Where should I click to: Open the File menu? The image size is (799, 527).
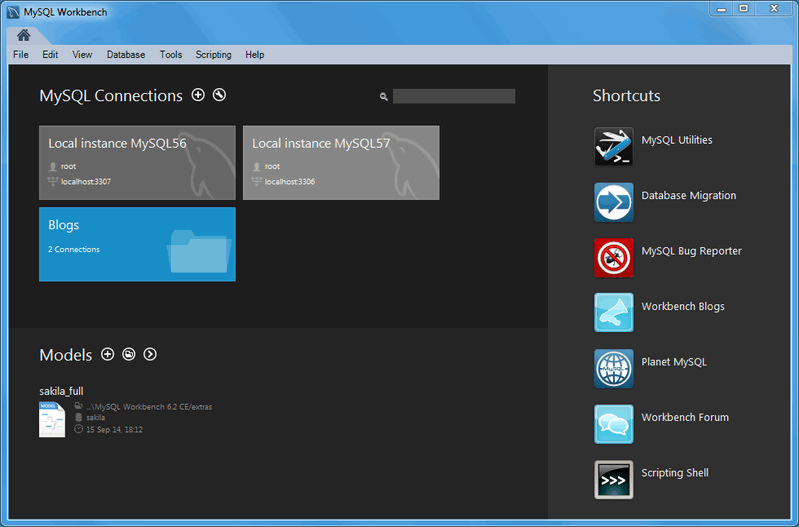click(21, 55)
